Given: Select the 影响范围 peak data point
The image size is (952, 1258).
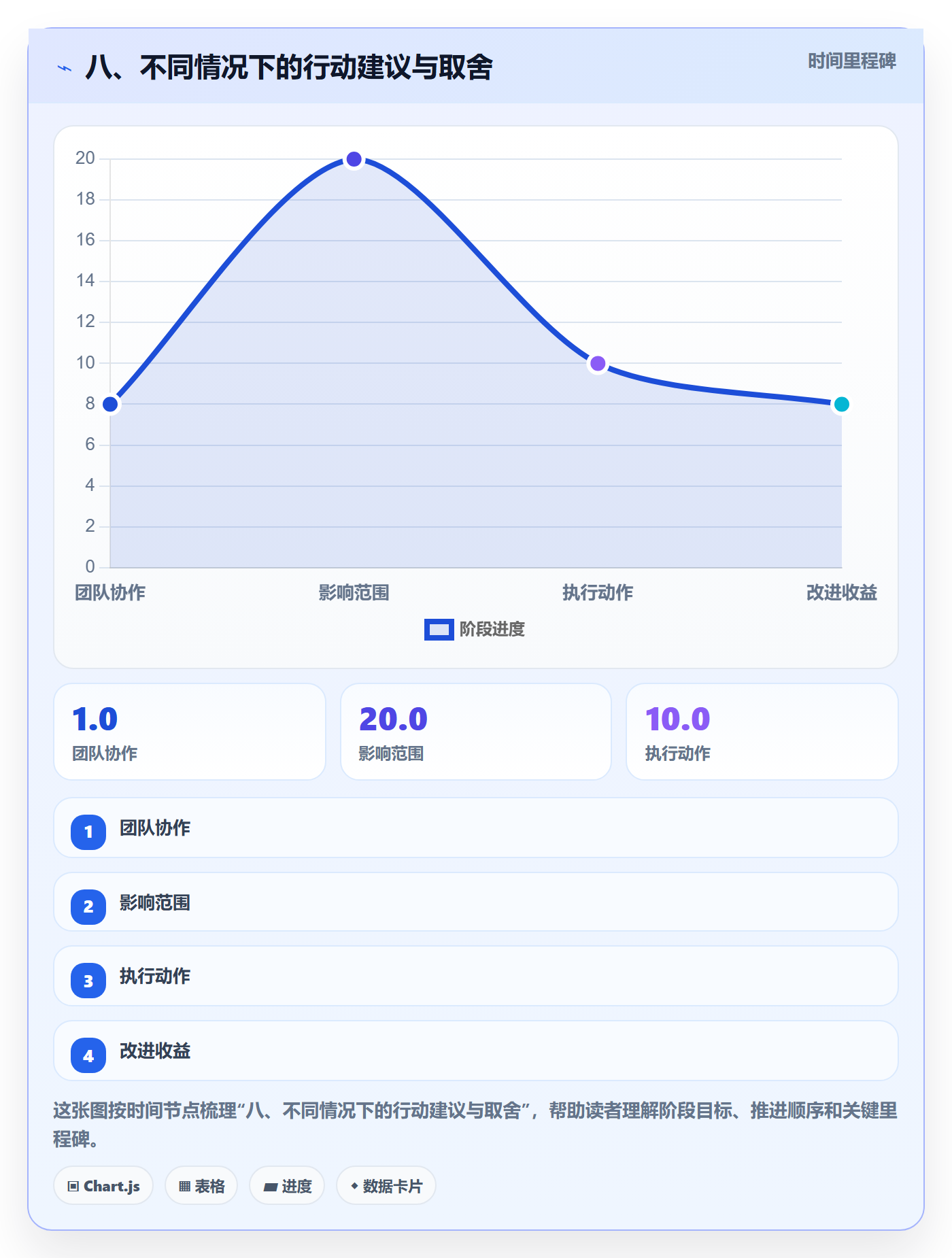Looking at the screenshot, I should tap(354, 159).
